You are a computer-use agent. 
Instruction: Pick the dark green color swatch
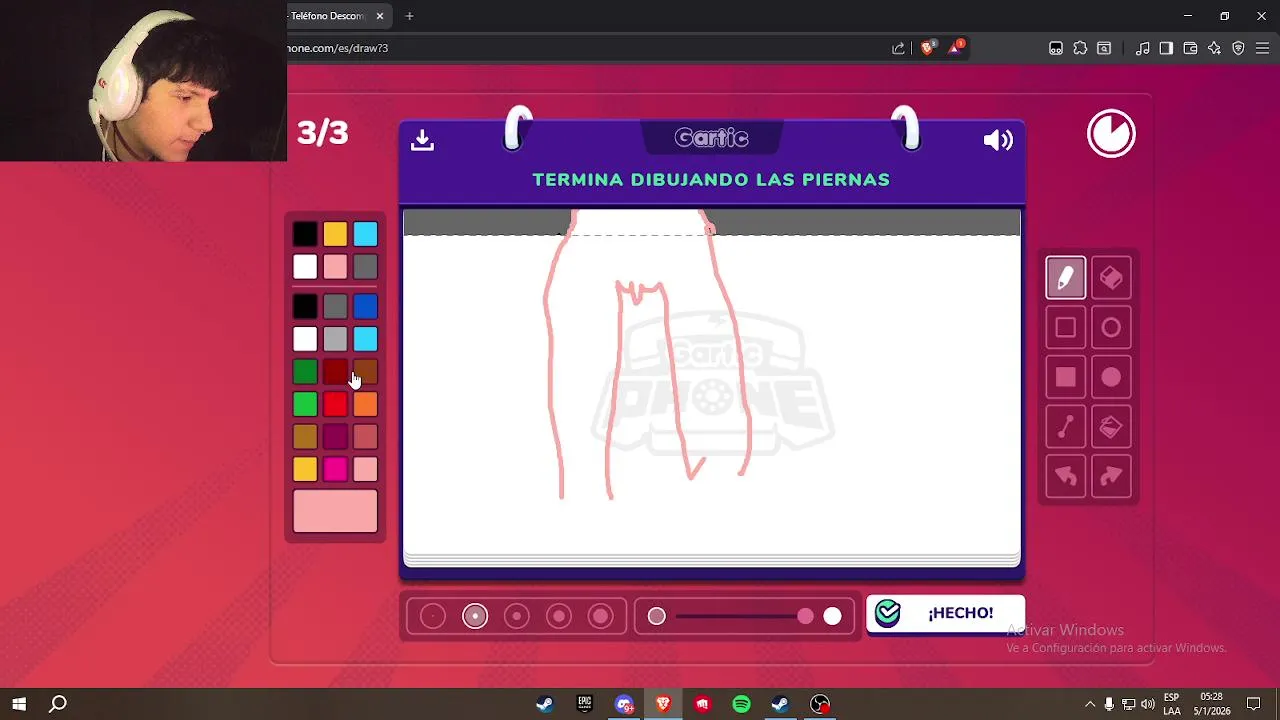click(305, 372)
